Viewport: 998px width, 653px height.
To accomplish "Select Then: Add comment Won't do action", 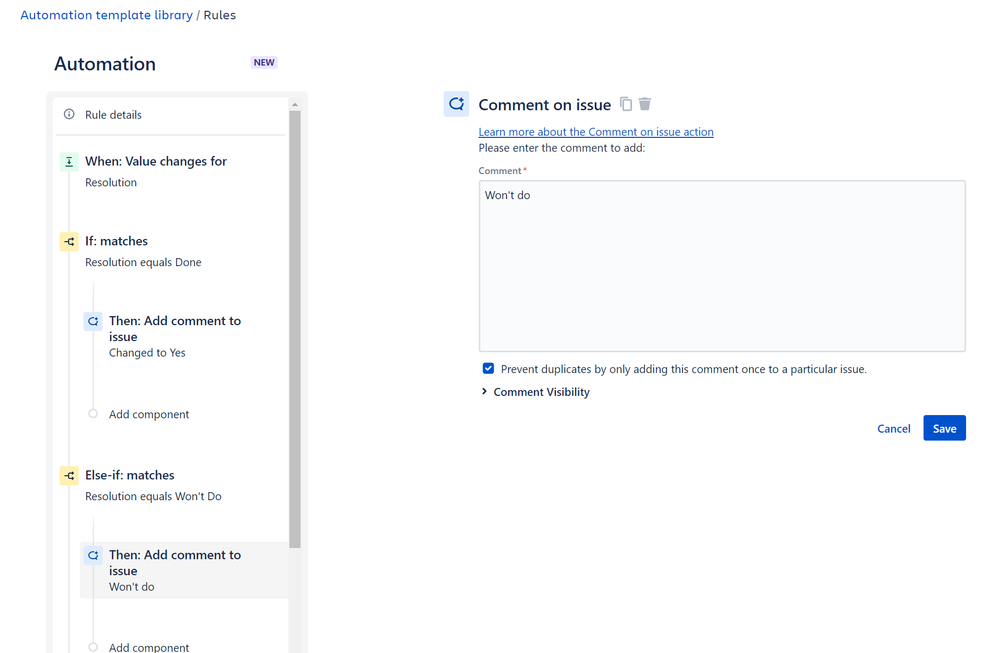I will pos(184,570).
